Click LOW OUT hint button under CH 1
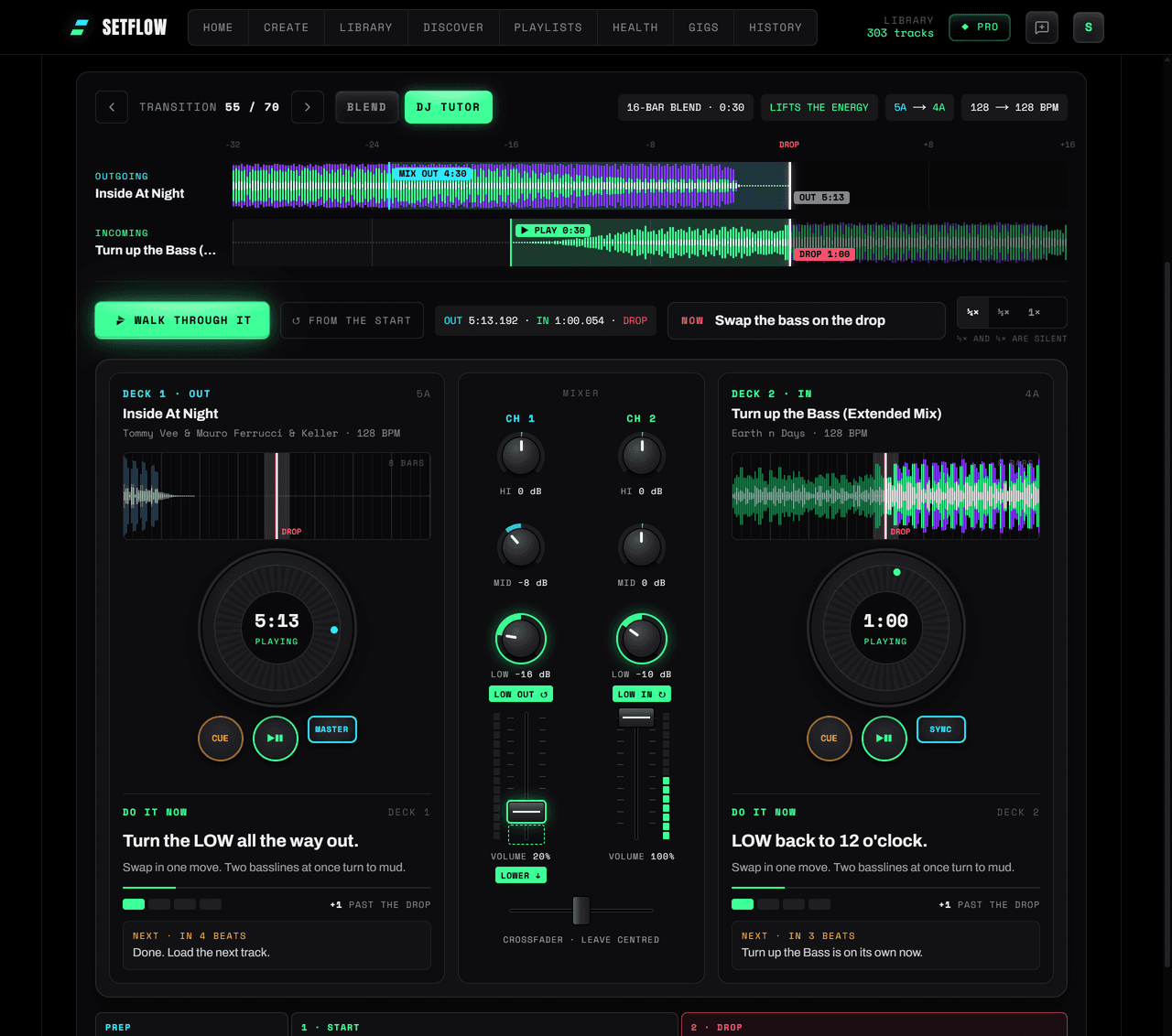This screenshot has height=1036, width=1172. pyautogui.click(x=521, y=695)
